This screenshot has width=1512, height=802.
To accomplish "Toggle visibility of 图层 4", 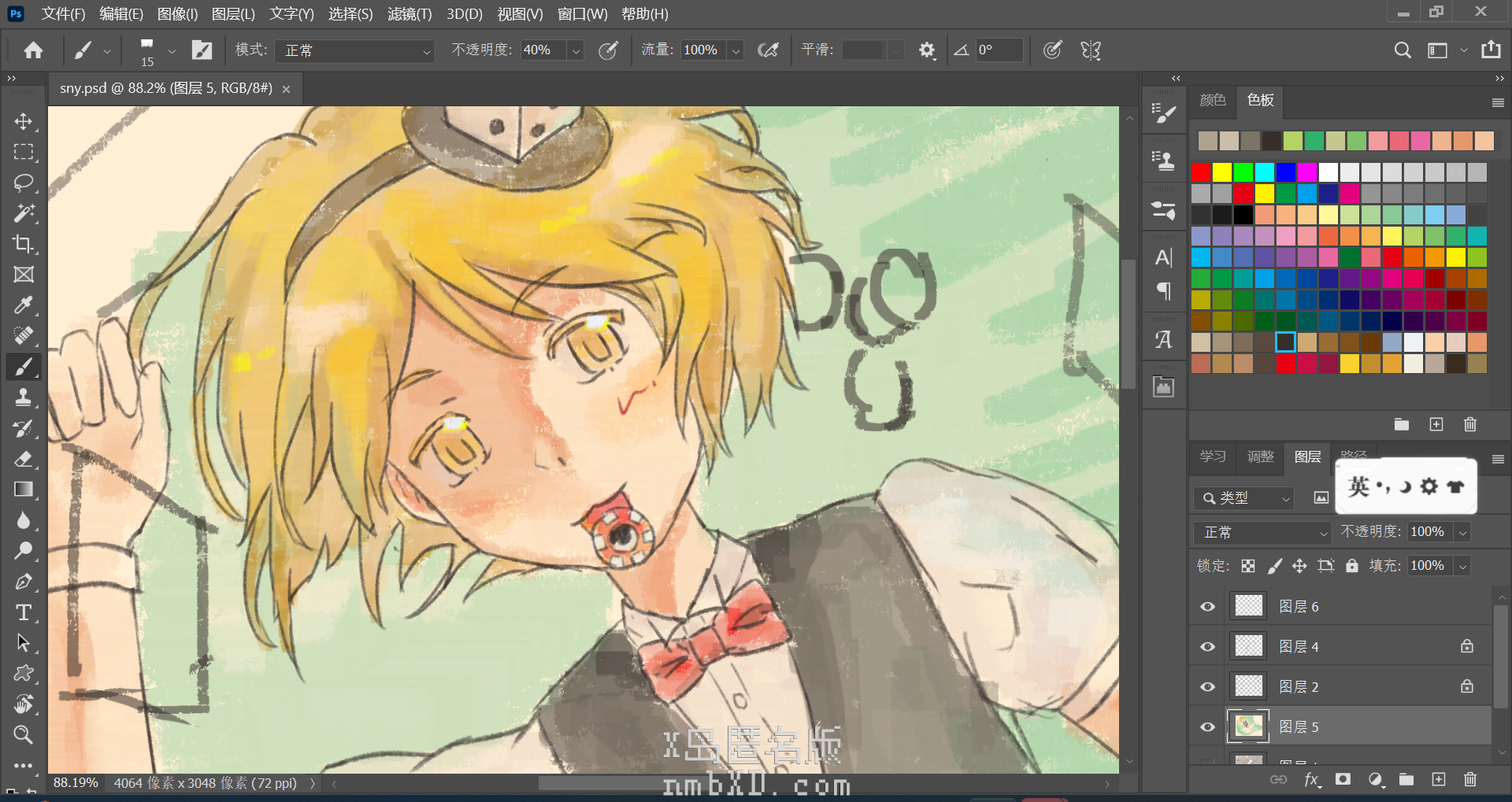I will pyautogui.click(x=1207, y=647).
